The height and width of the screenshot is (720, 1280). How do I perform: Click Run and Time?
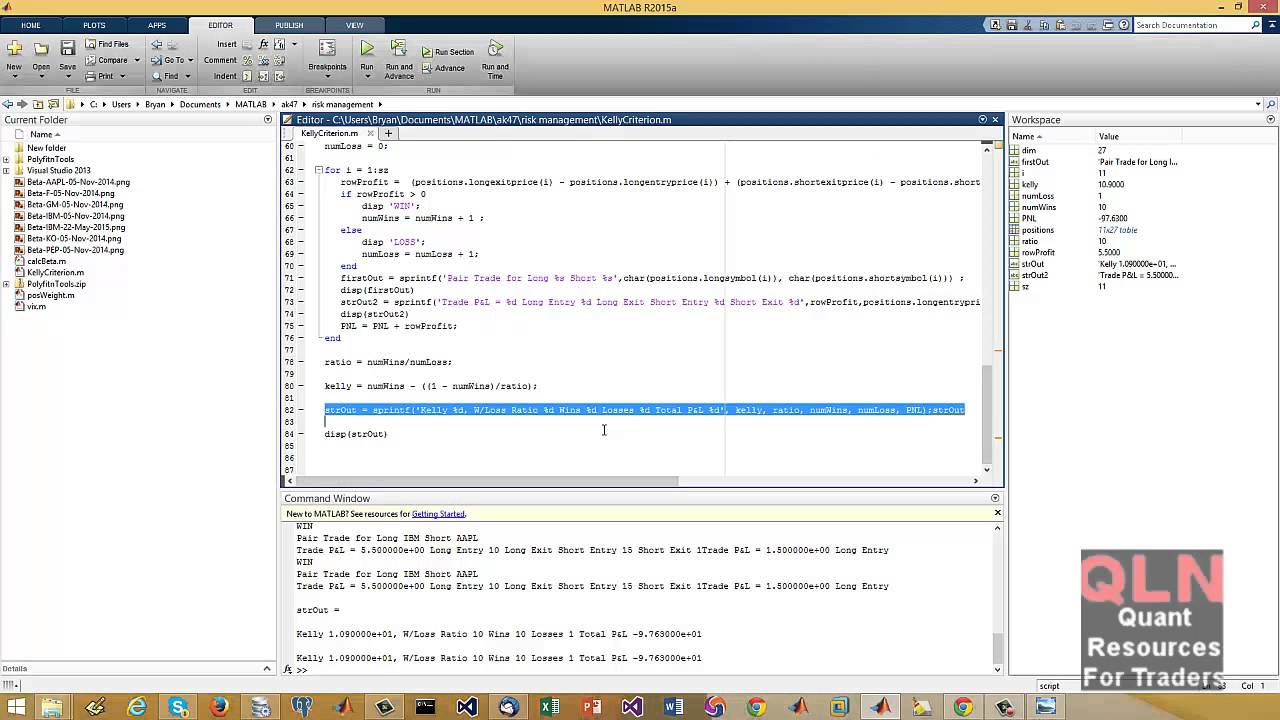495,60
